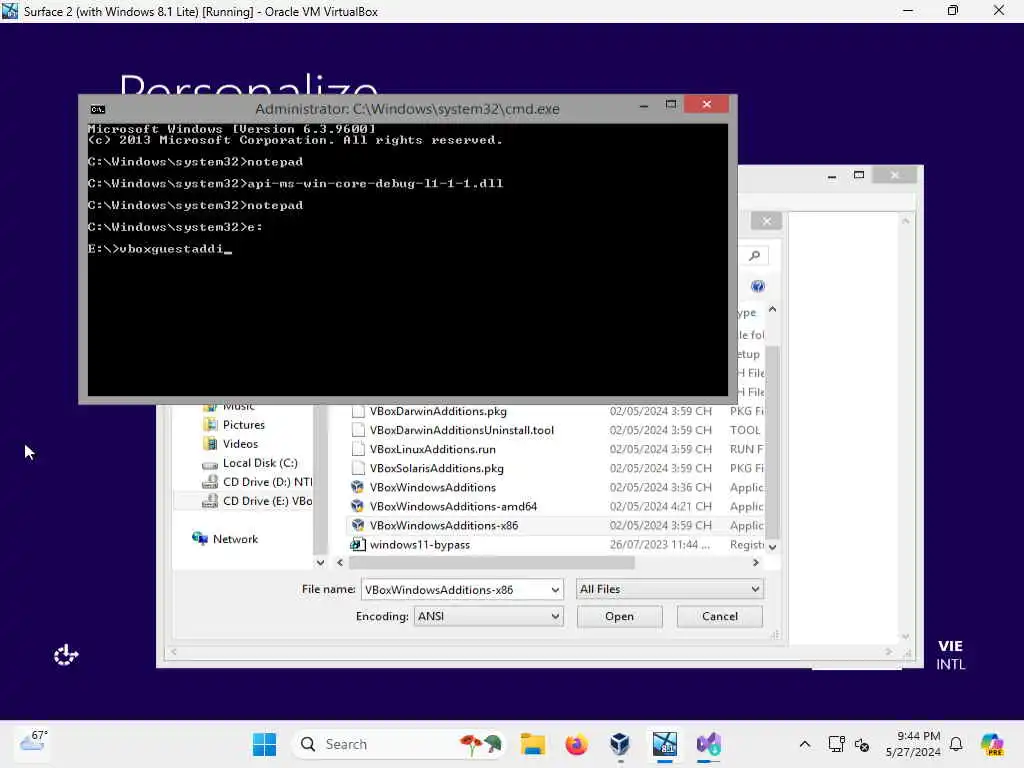Open the weather widget showing 67°
This screenshot has width=1024, height=768.
coord(33,743)
